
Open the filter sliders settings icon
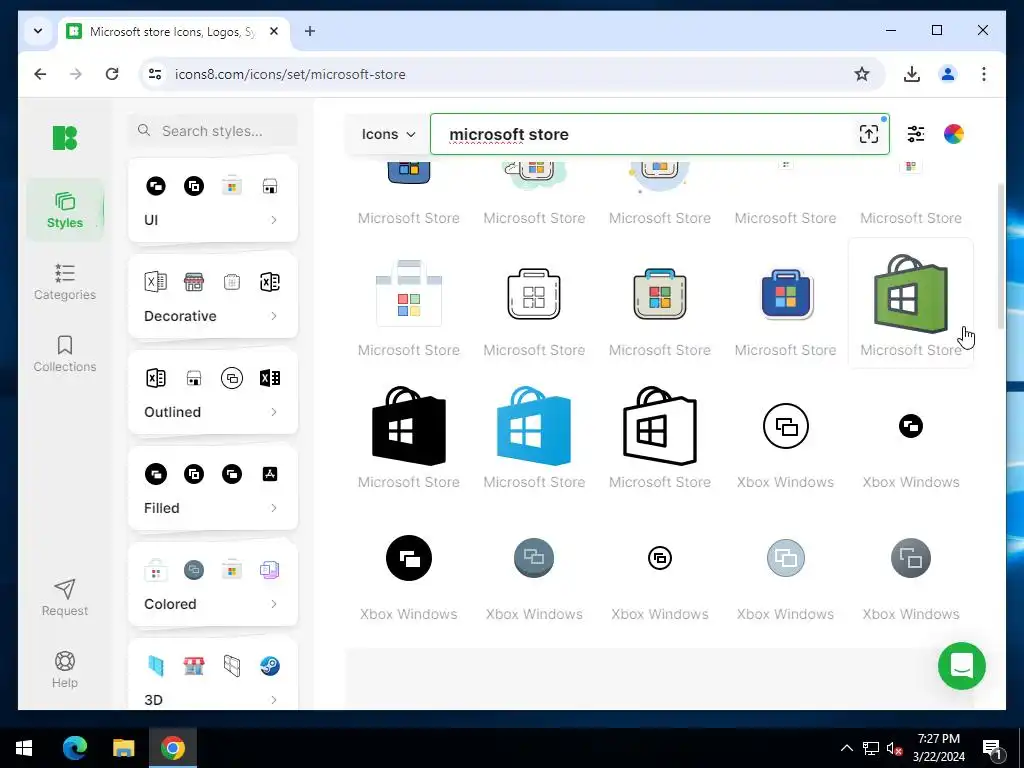tap(916, 134)
